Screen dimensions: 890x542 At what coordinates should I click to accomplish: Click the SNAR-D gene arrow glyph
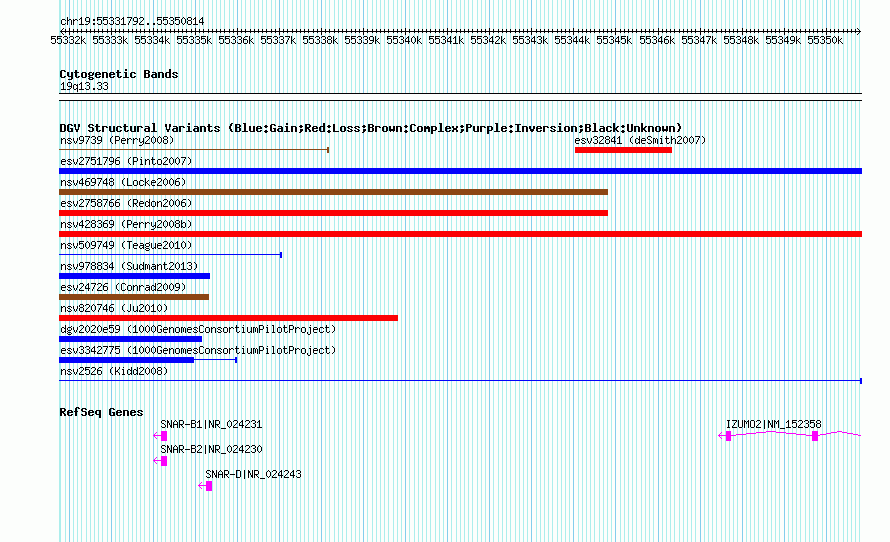205,486
